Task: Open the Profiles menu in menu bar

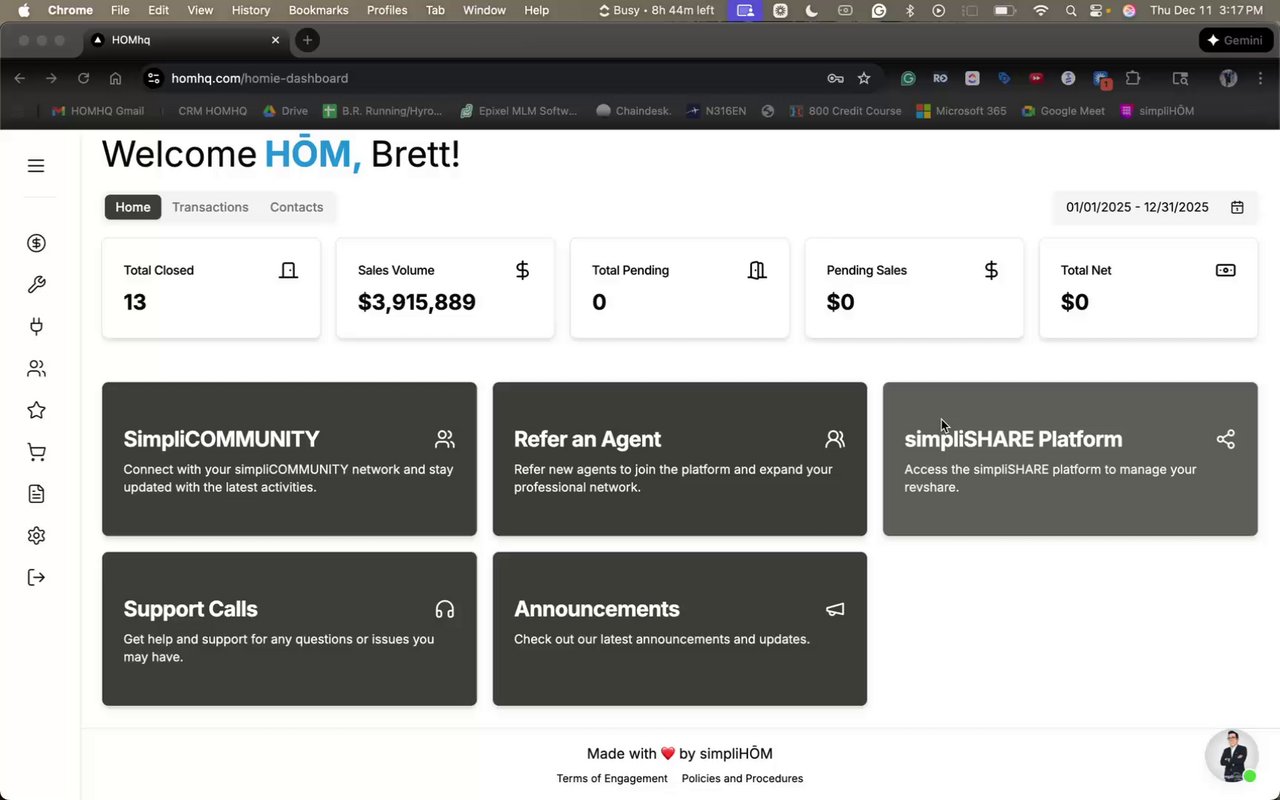Action: (x=387, y=10)
